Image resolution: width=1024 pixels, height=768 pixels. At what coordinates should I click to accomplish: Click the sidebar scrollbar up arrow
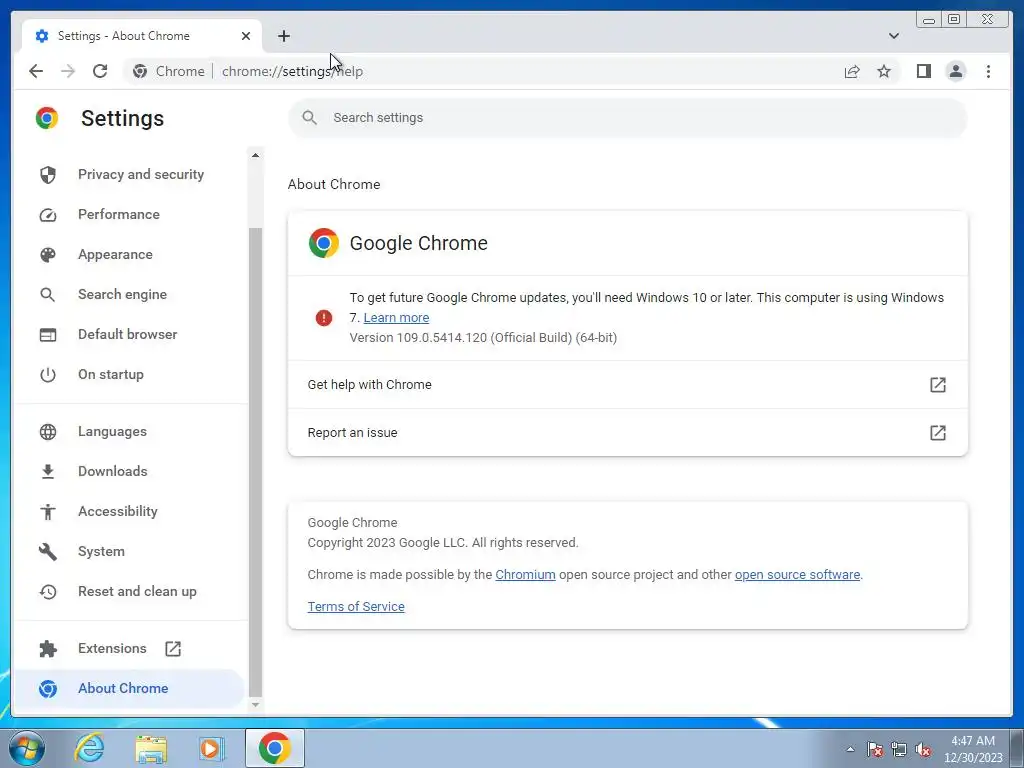coord(255,155)
